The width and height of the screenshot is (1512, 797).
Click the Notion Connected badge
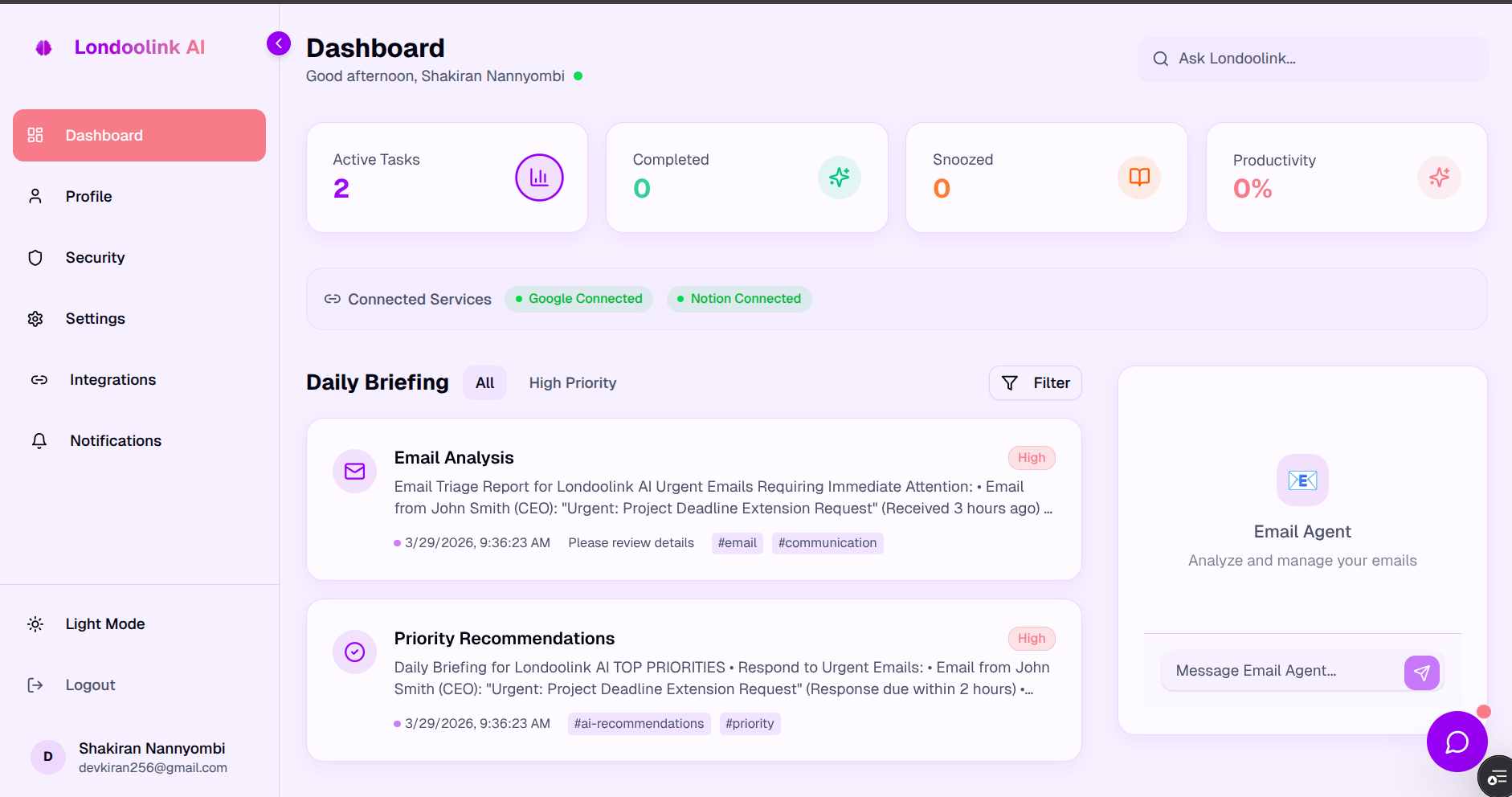pyautogui.click(x=739, y=299)
